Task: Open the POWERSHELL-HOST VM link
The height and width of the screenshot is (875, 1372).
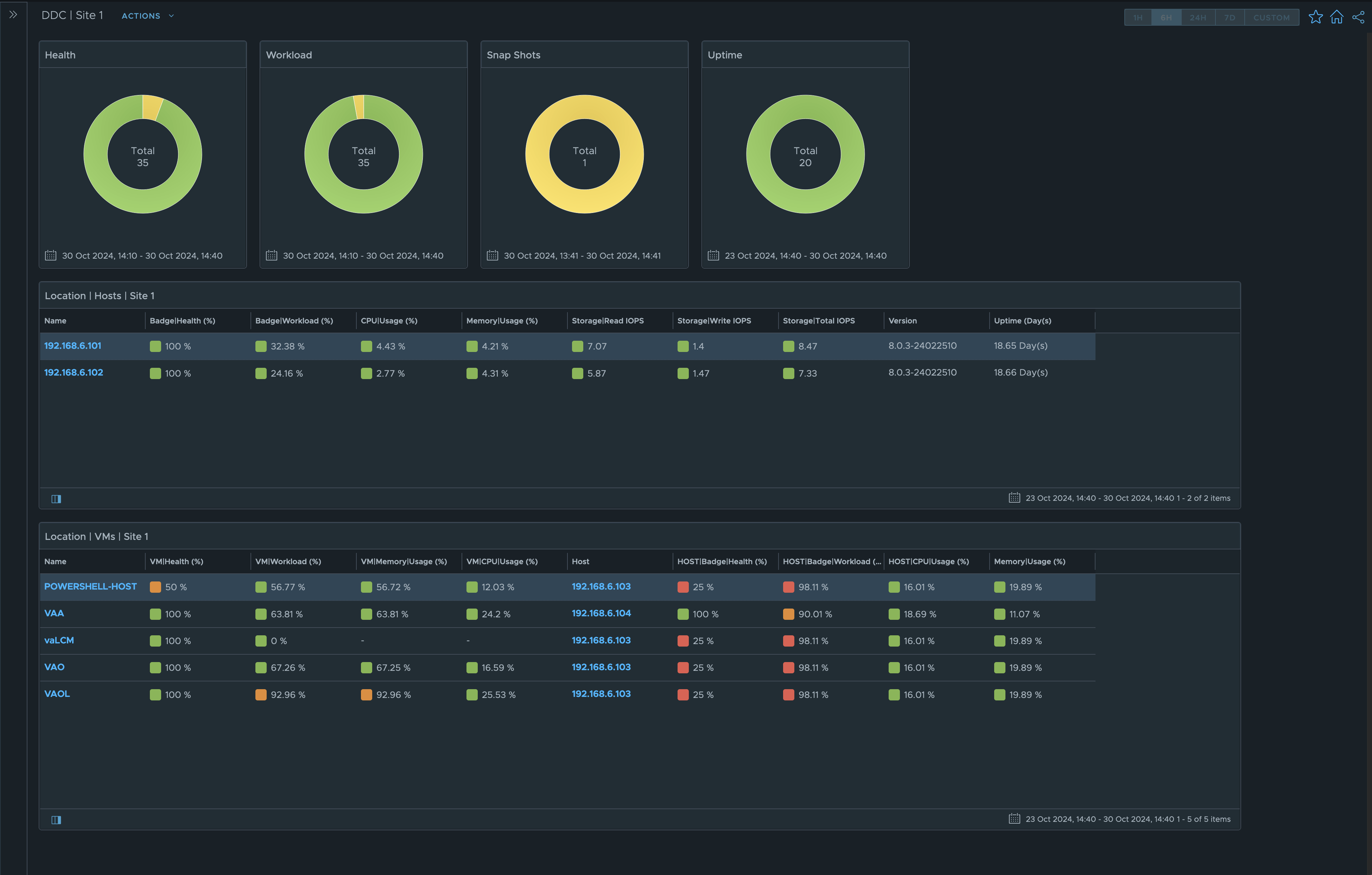Action: point(90,587)
